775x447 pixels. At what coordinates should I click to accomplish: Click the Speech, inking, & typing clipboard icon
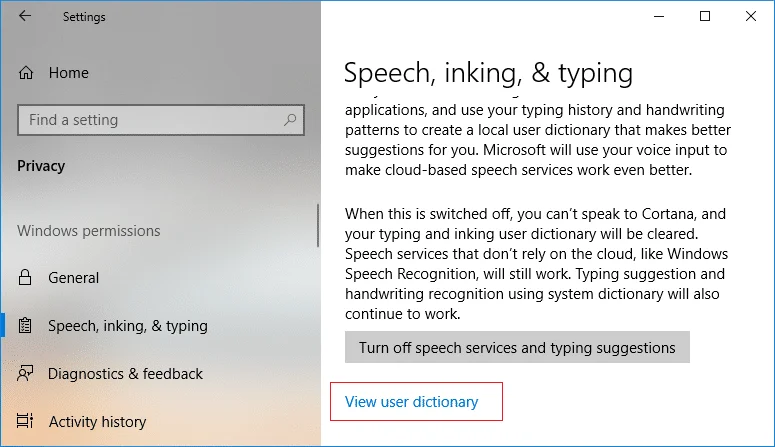[x=25, y=325]
